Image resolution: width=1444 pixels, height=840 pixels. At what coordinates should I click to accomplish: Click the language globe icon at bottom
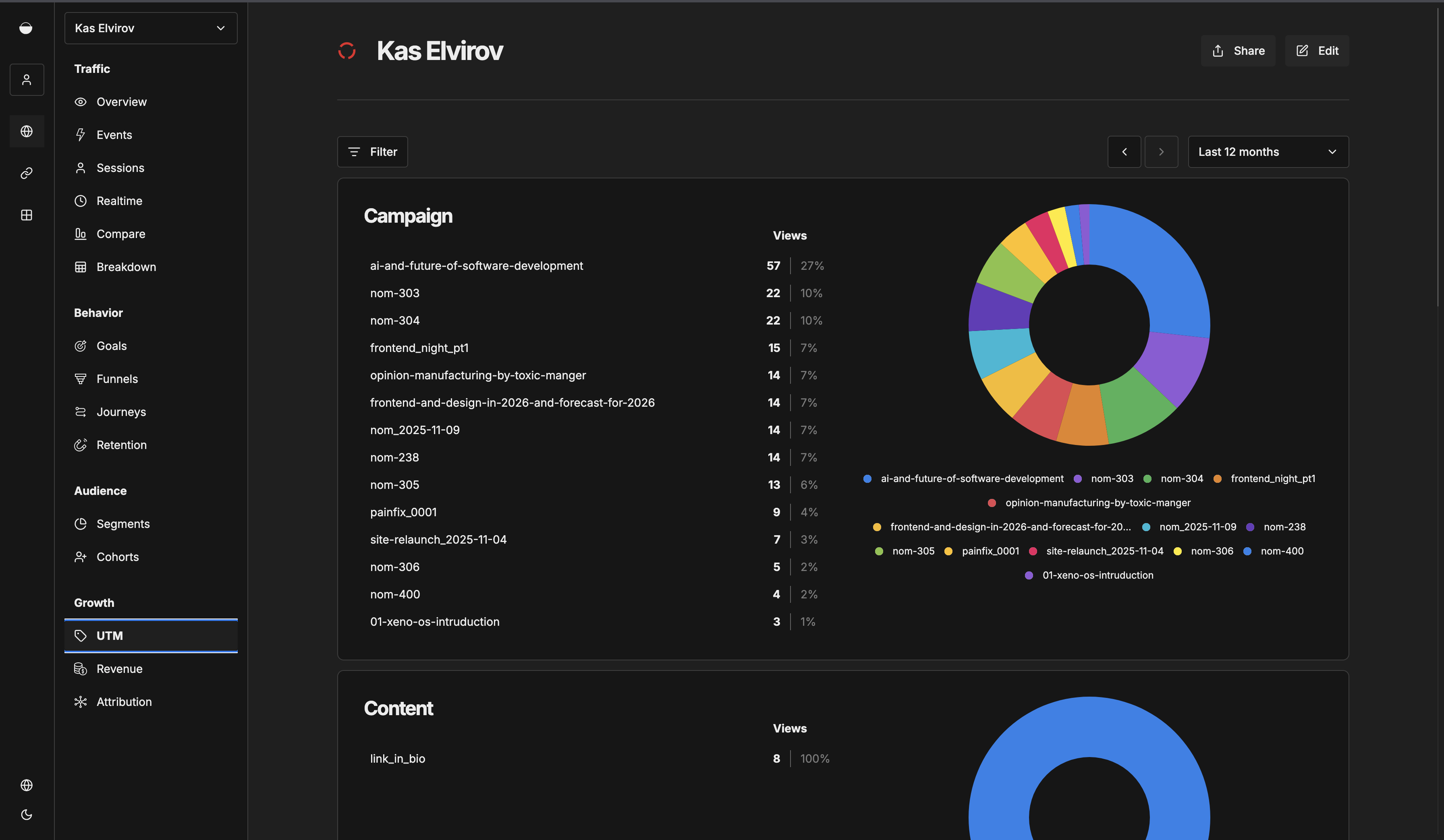click(x=26, y=785)
